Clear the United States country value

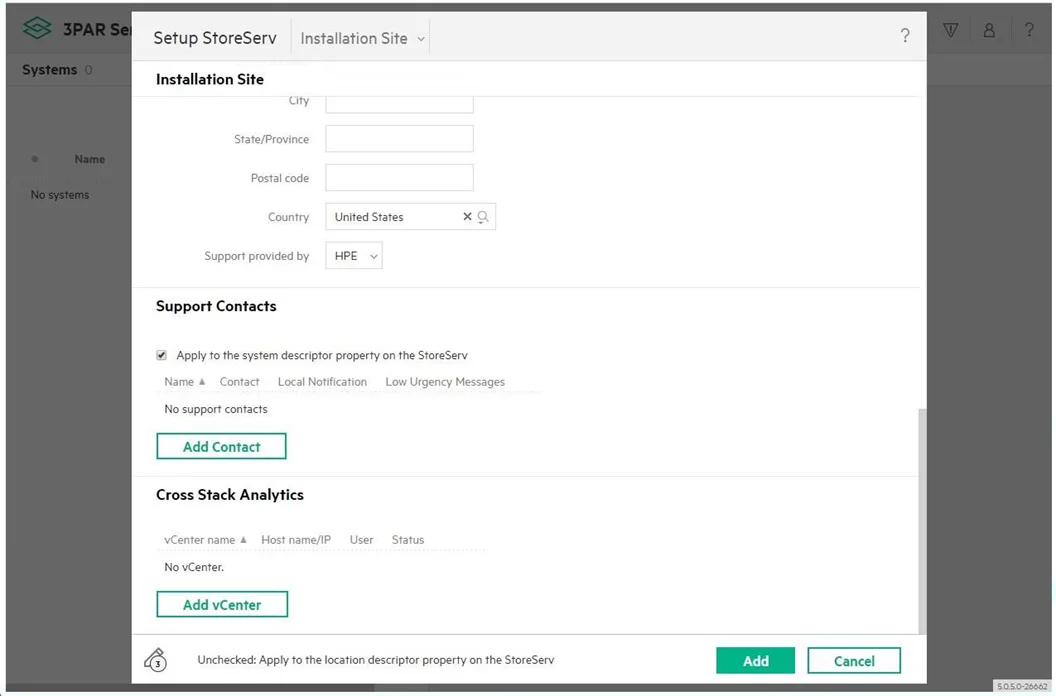467,216
